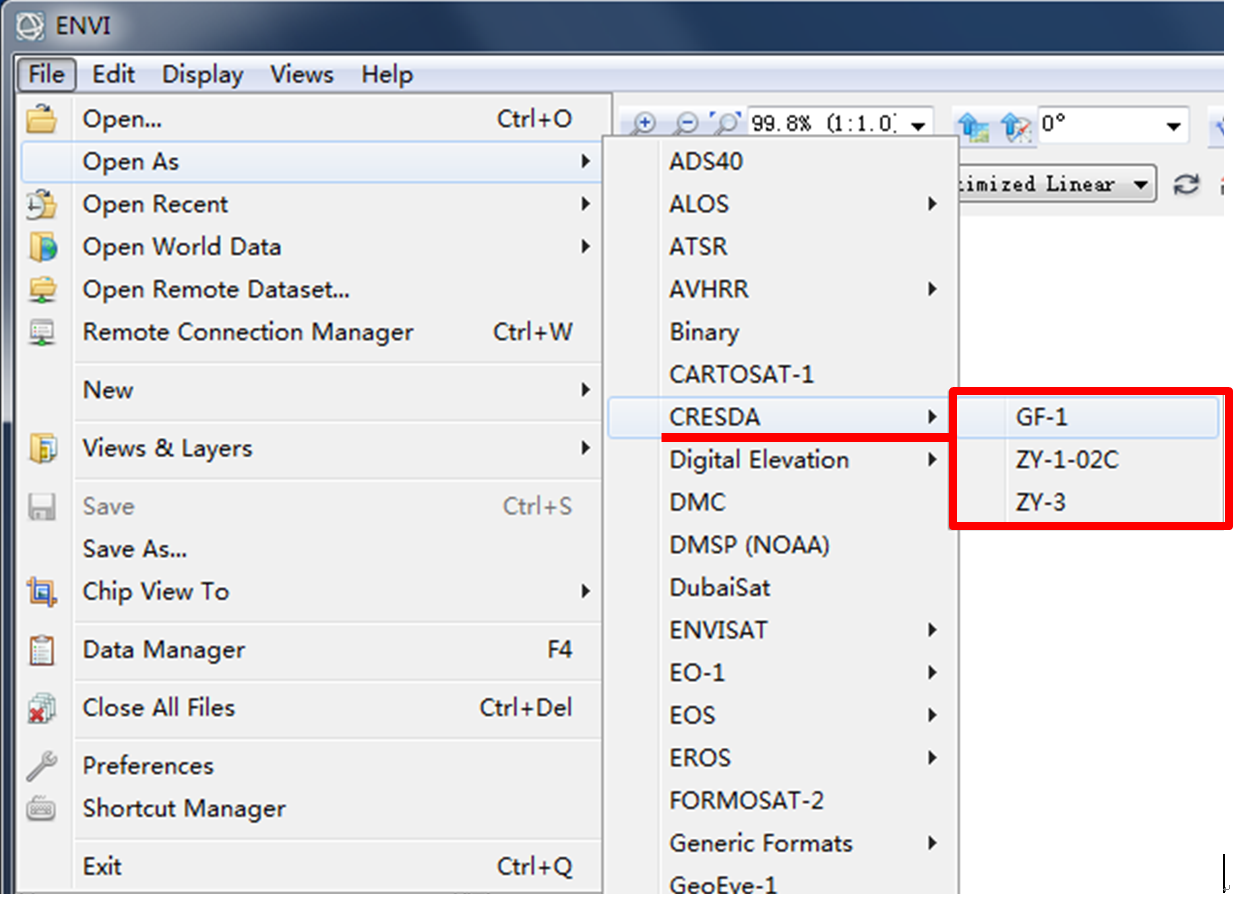Open the rotation angle 0° dropdown
The image size is (1240, 908).
[x=1174, y=126]
